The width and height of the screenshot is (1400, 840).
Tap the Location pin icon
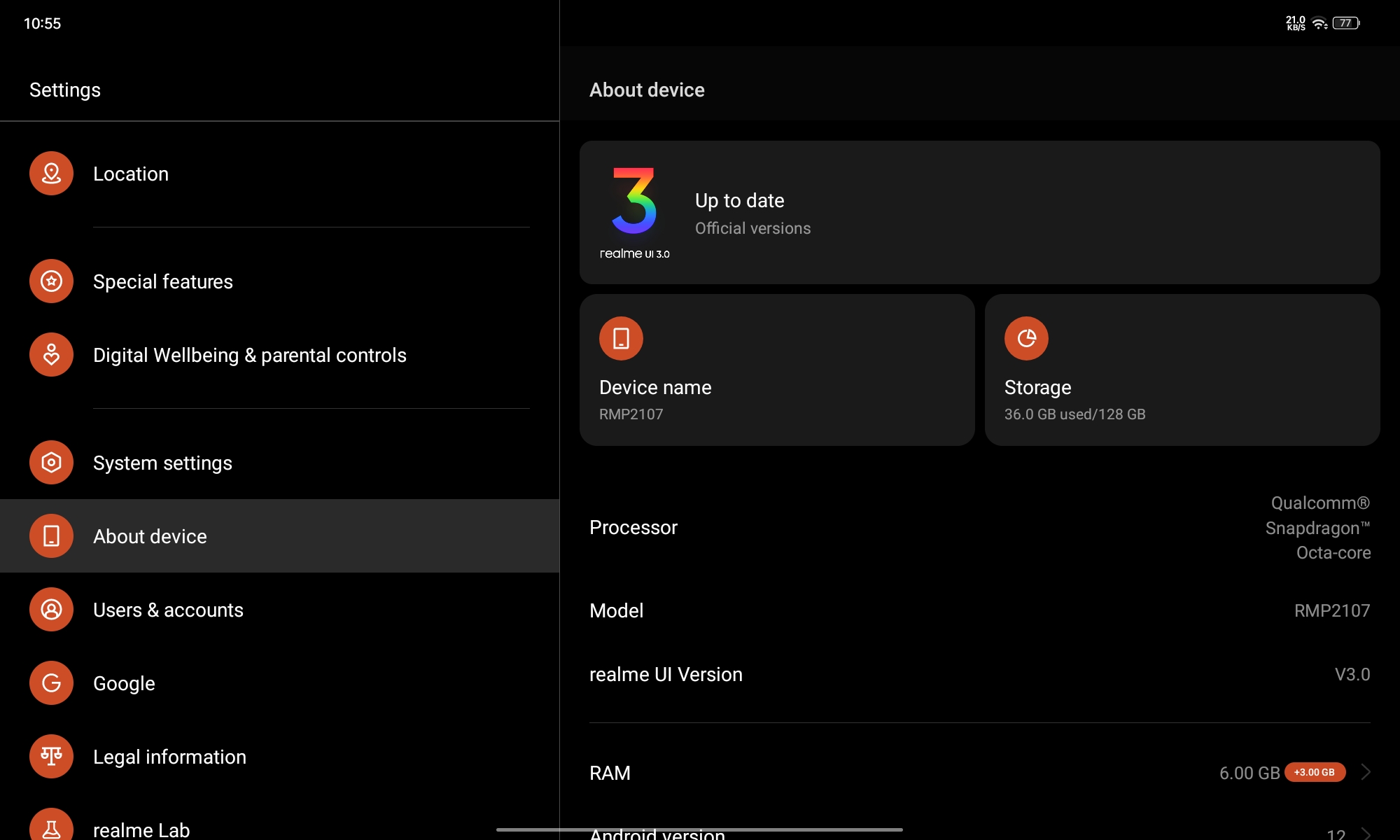(x=51, y=174)
